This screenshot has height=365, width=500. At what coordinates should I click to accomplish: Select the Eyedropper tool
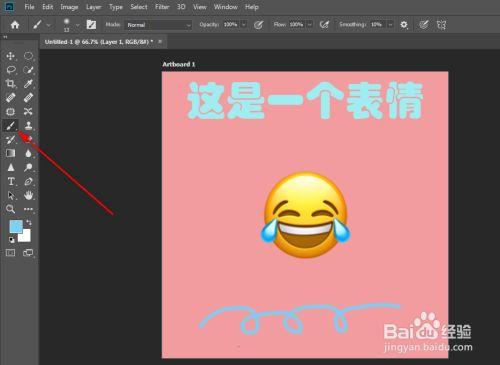click(28, 84)
